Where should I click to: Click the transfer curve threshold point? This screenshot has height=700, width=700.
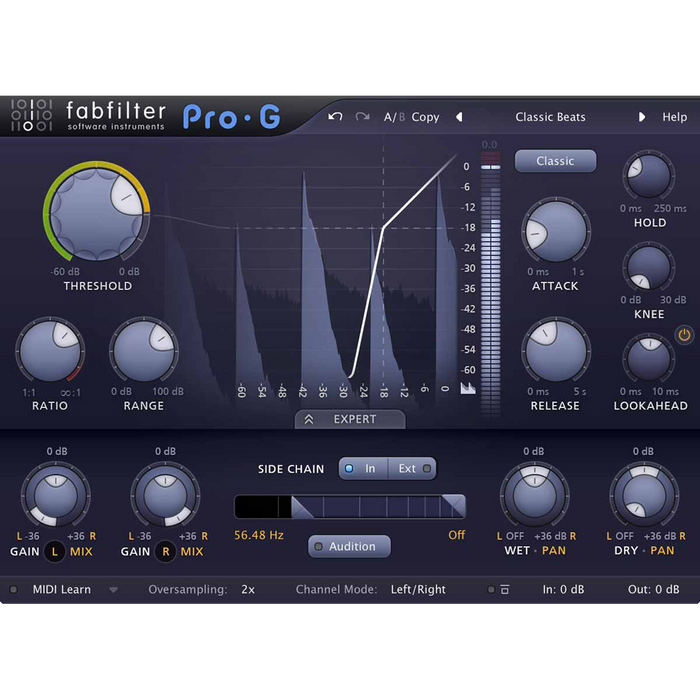383,228
